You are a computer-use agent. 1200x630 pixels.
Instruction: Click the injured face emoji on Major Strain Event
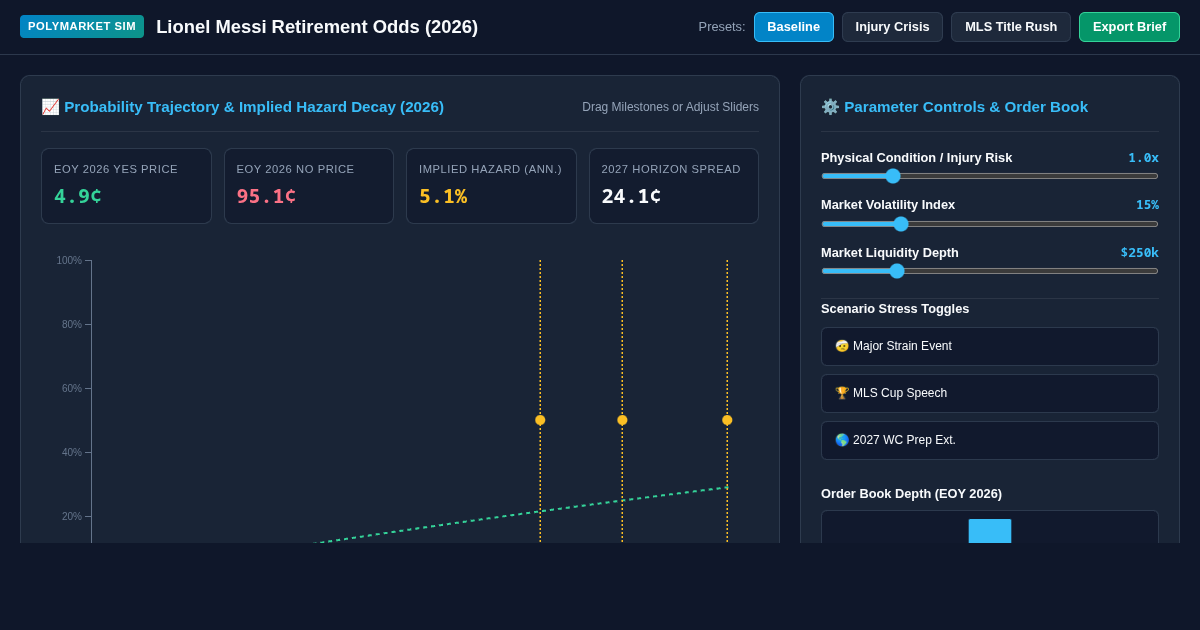point(842,346)
